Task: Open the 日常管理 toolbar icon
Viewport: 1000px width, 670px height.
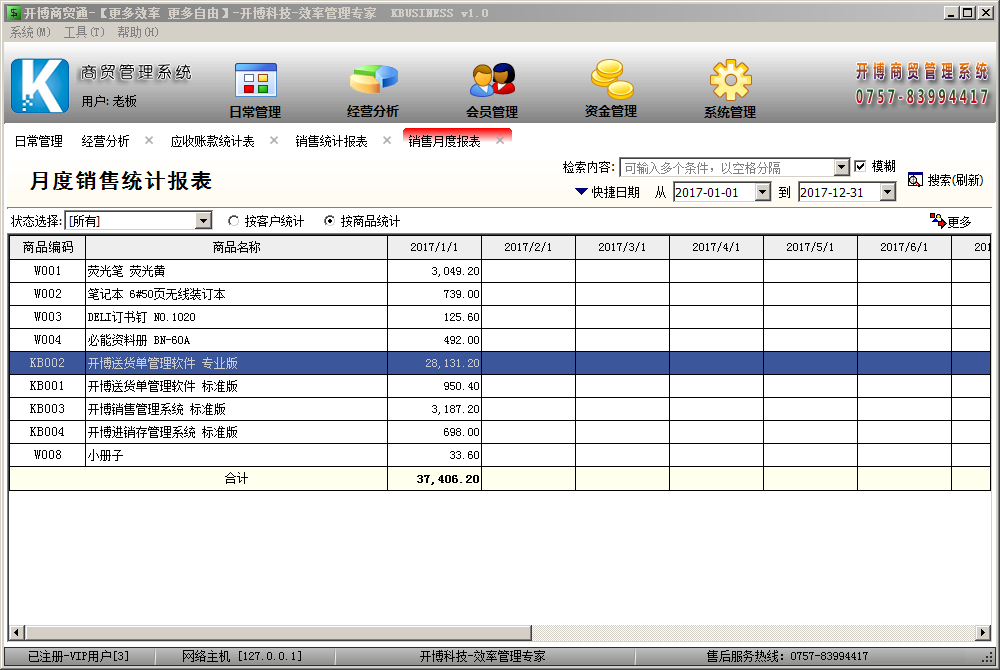Action: [x=255, y=82]
